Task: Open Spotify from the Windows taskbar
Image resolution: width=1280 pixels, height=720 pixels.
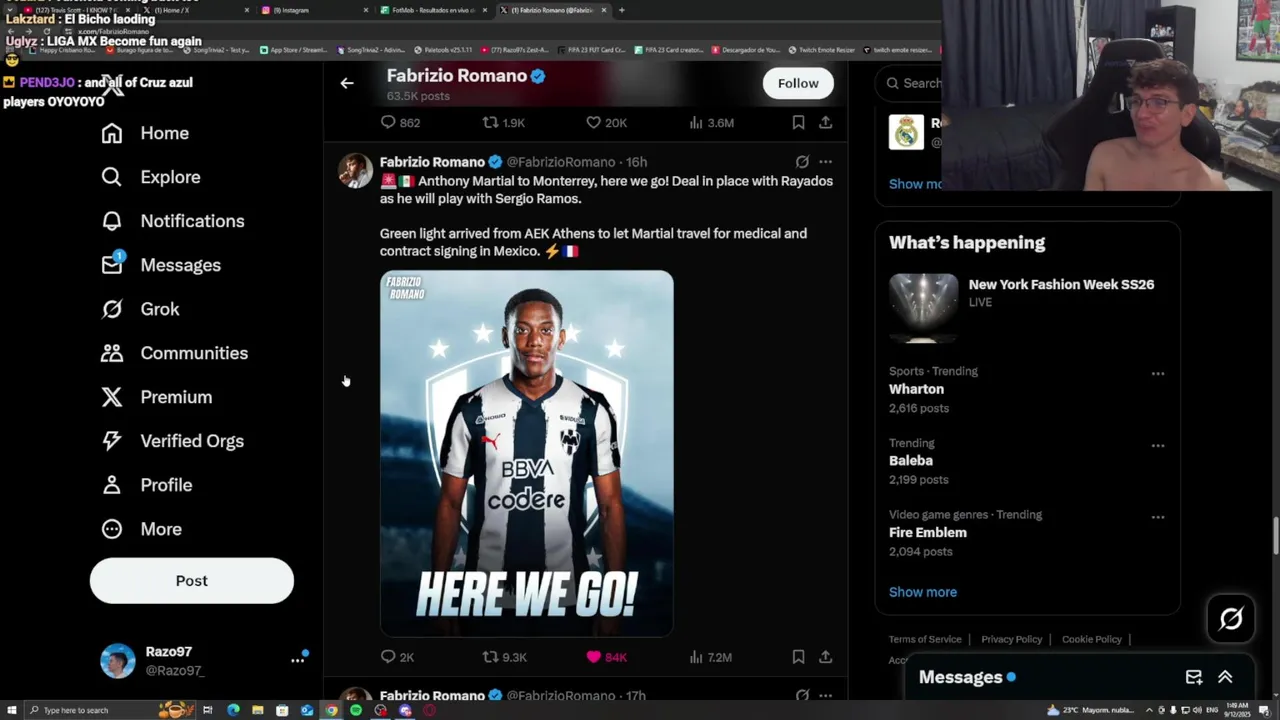Action: coord(356,710)
